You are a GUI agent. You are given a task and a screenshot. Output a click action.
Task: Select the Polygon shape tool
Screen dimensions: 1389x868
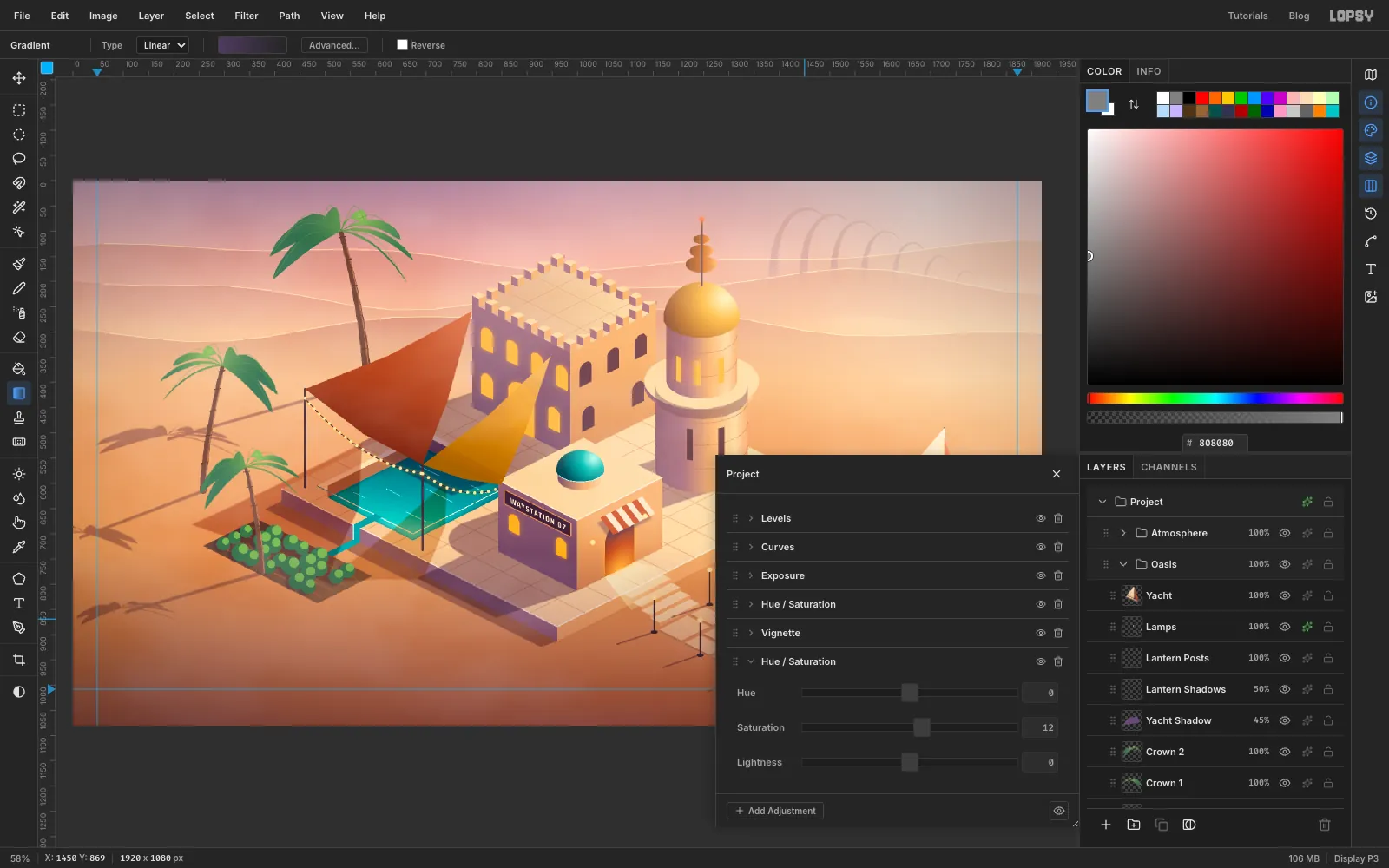coord(18,579)
